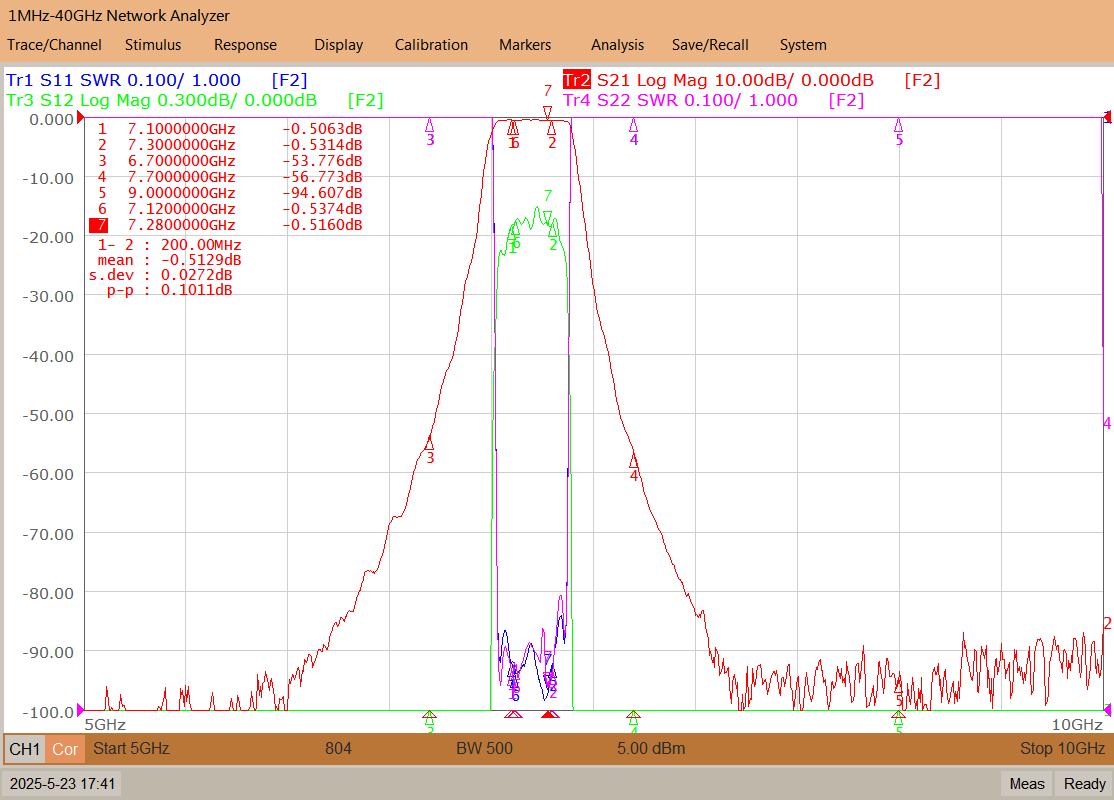The height and width of the screenshot is (800, 1114).
Task: Click the -0.5160dB value of marker 7
Action: tap(322, 225)
